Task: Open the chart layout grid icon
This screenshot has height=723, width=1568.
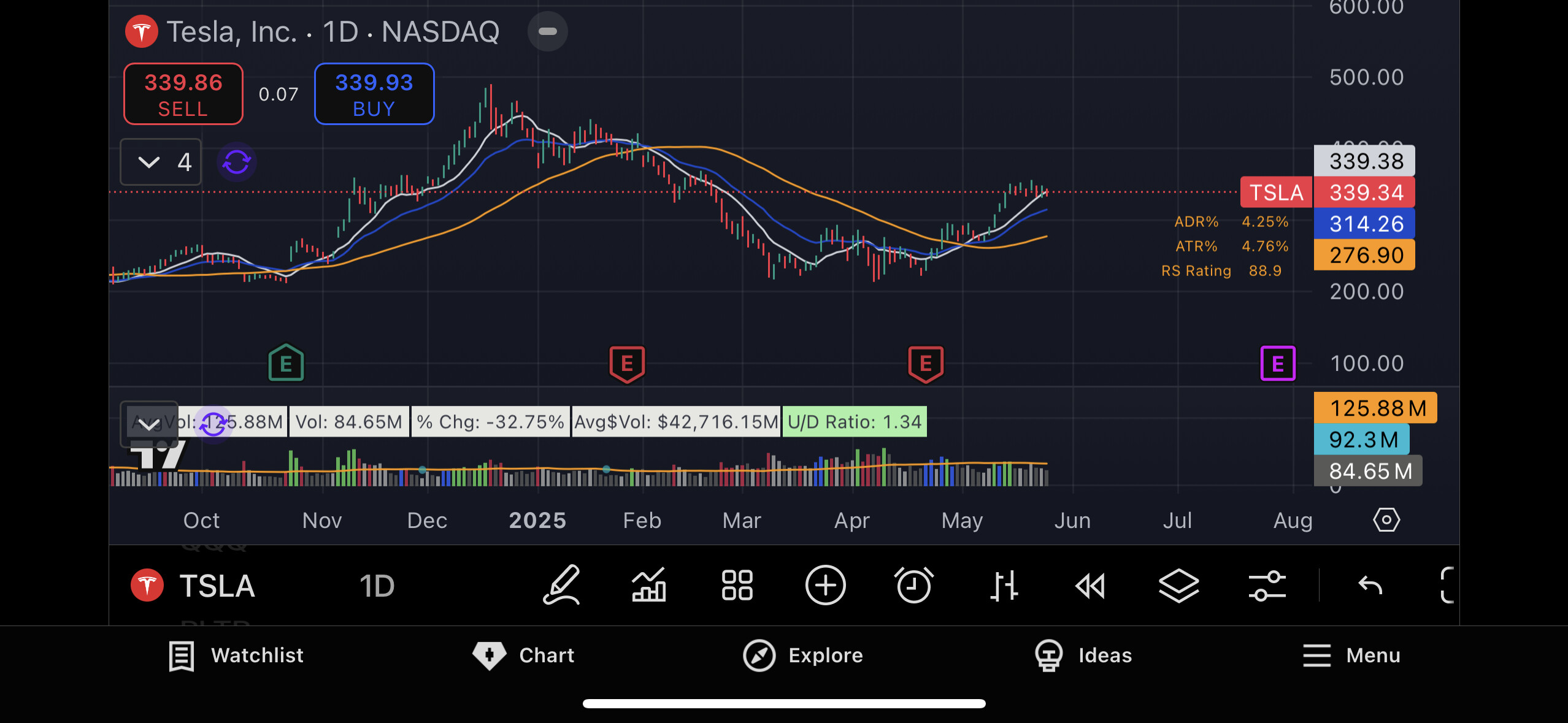Action: 737,586
